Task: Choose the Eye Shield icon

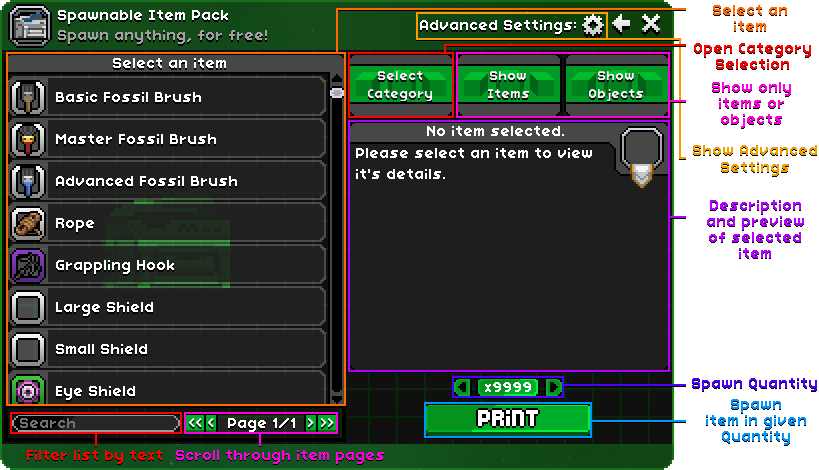Action: (x=28, y=390)
